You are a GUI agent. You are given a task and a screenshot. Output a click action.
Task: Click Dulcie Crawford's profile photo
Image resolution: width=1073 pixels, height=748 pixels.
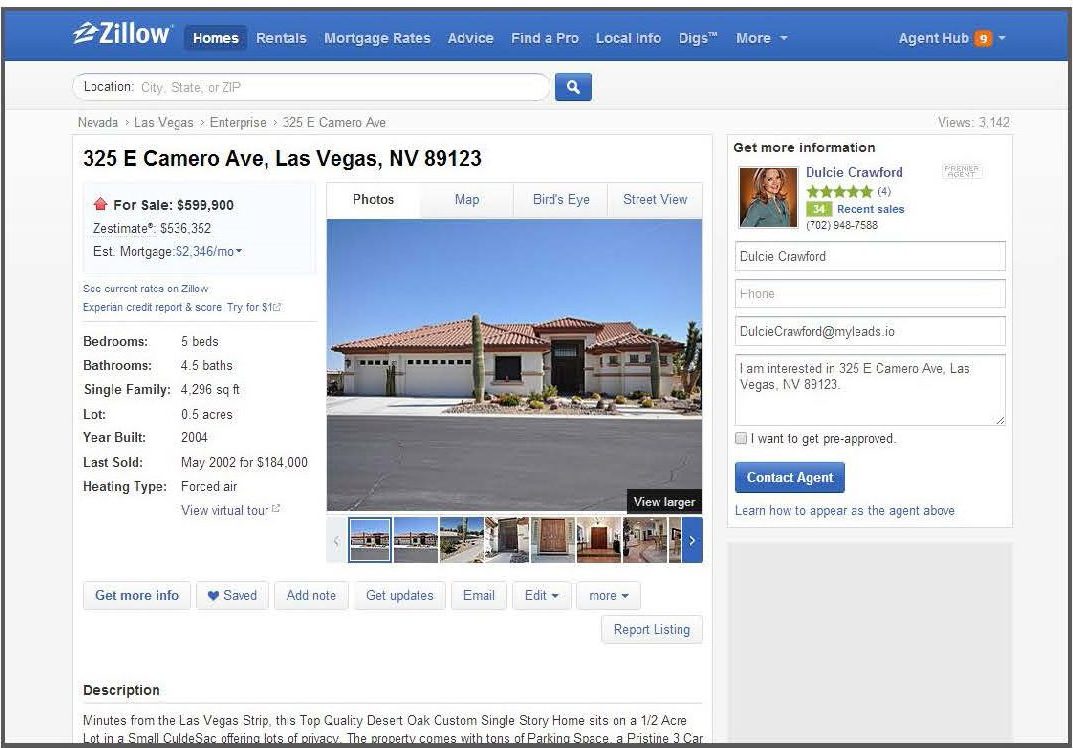pos(768,197)
